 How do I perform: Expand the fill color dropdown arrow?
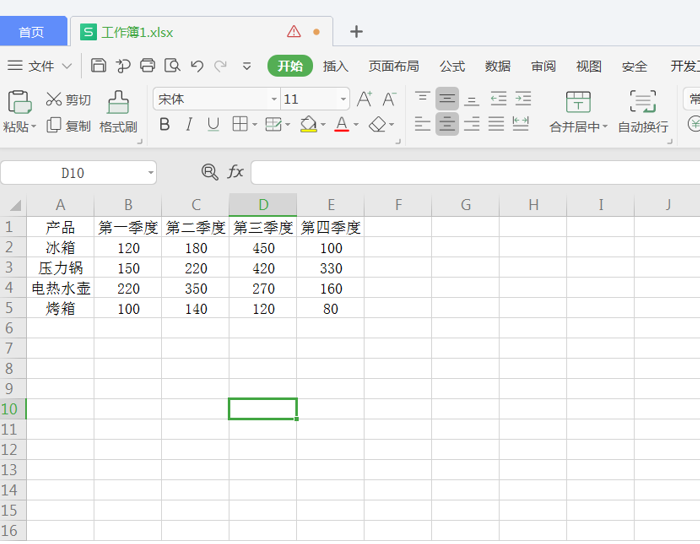[x=323, y=125]
